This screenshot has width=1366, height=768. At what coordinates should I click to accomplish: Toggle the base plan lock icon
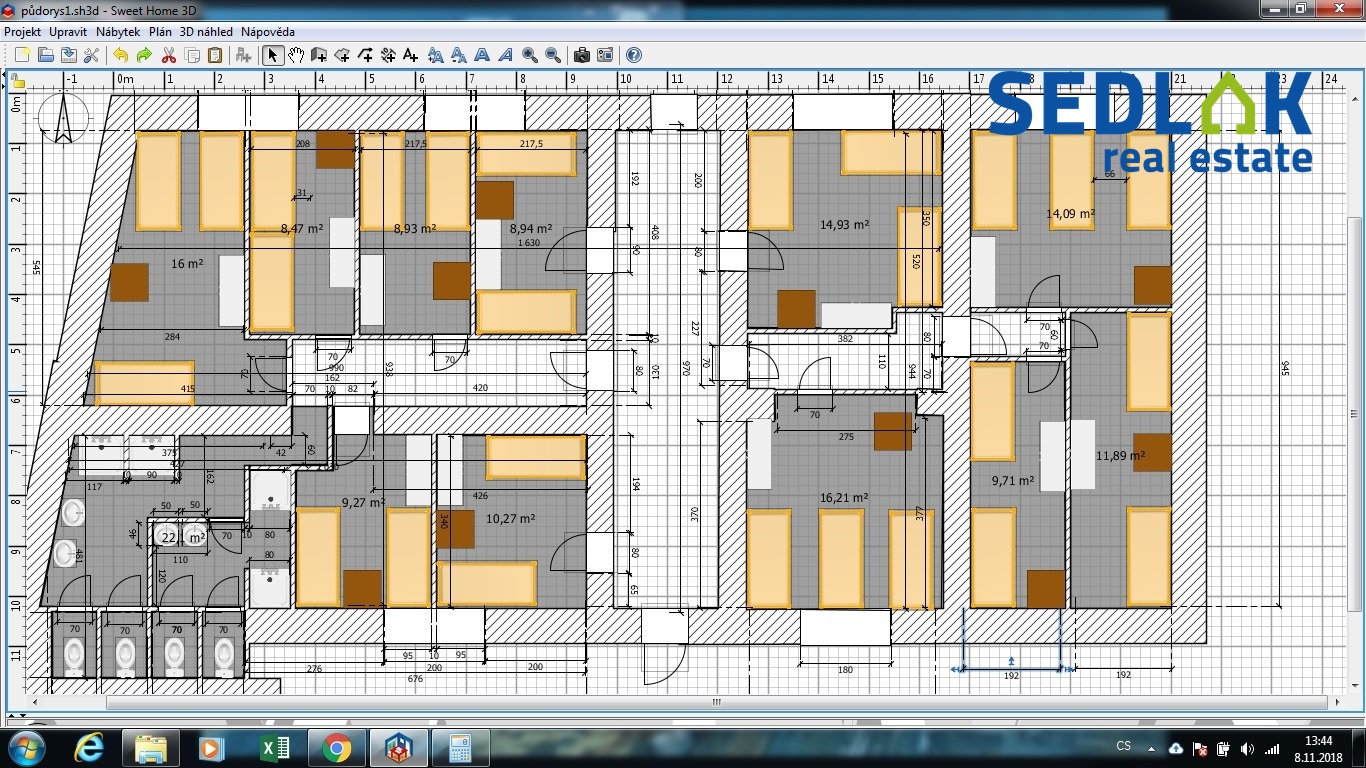click(17, 81)
